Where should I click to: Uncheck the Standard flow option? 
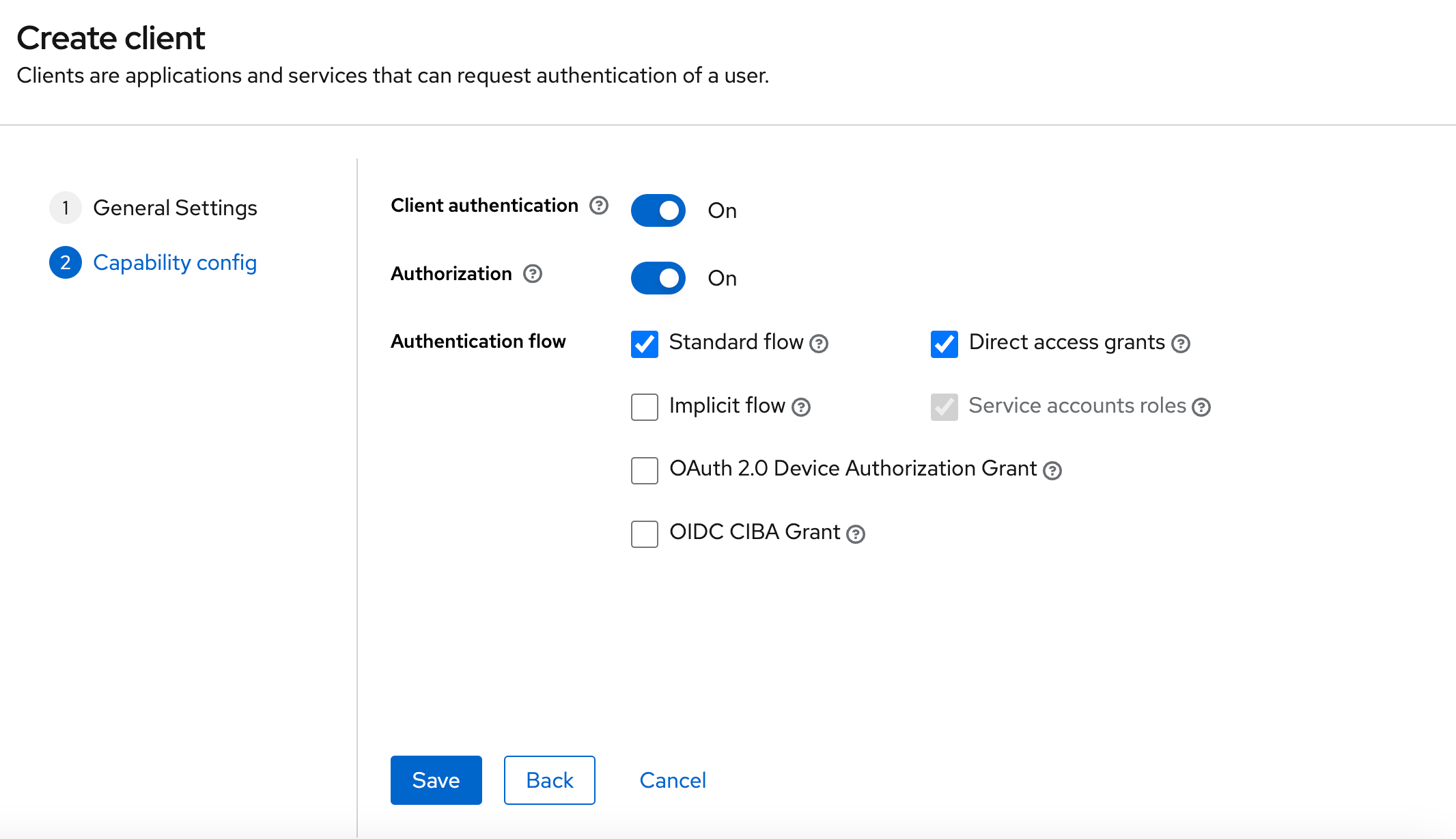point(644,344)
